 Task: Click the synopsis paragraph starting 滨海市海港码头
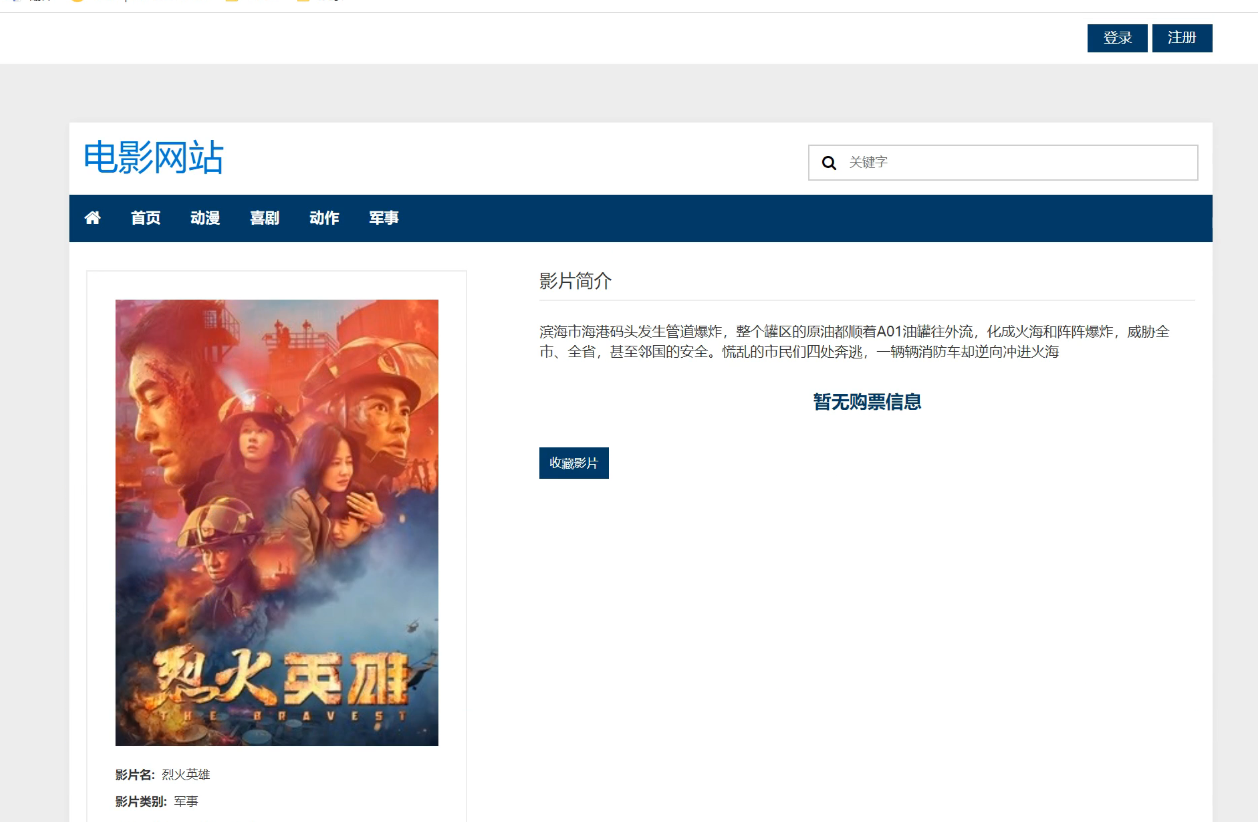[855, 341]
